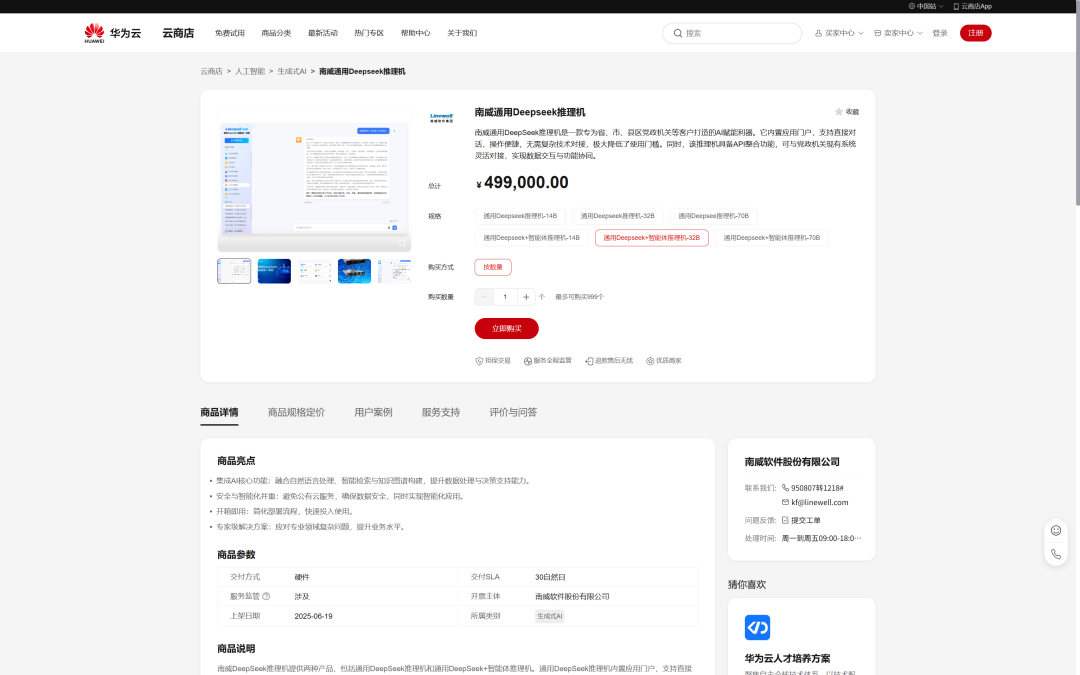Click the 服务全程监管 icon
The image size is (1080, 675).
tap(528, 361)
